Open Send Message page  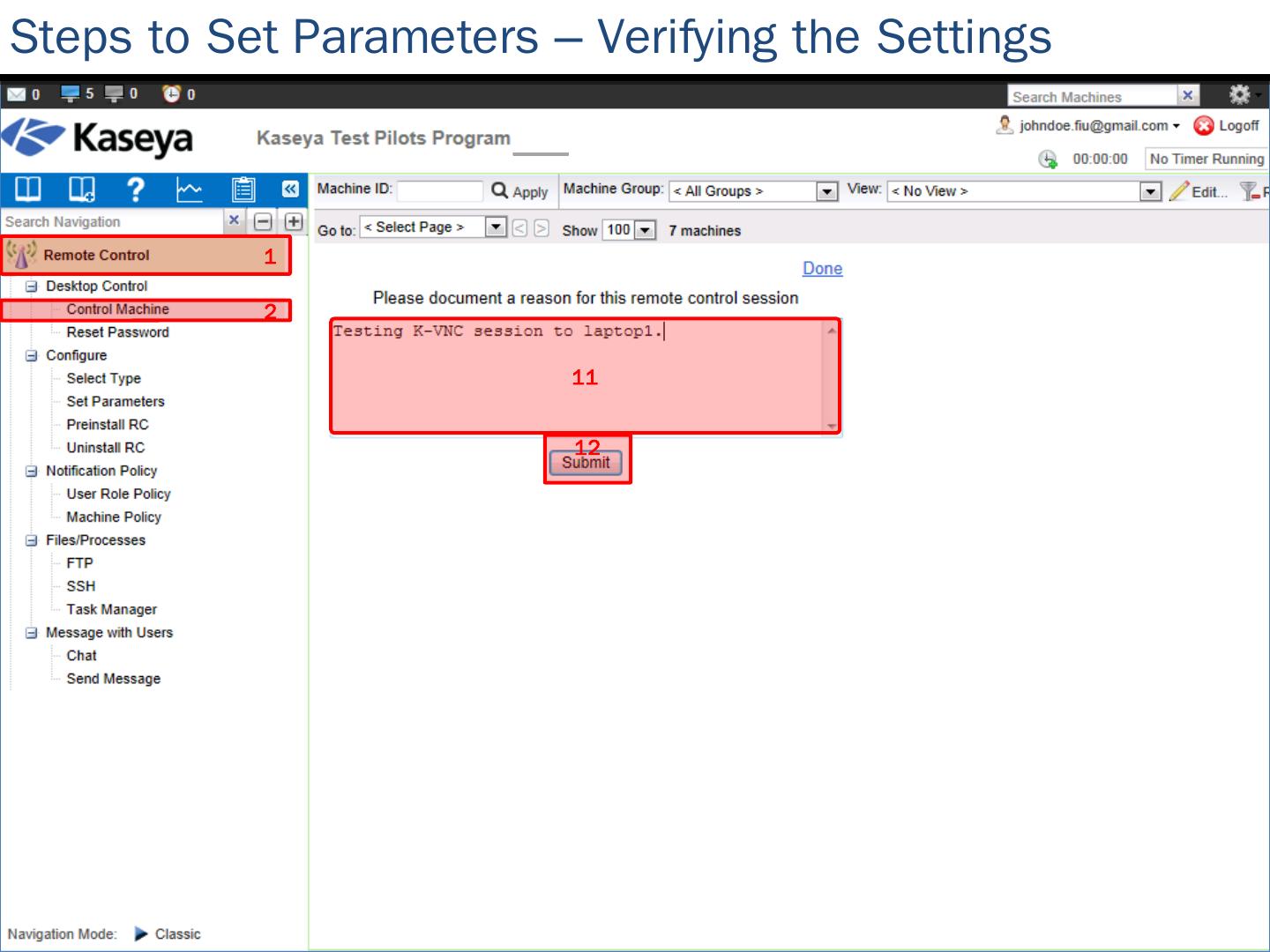point(114,679)
